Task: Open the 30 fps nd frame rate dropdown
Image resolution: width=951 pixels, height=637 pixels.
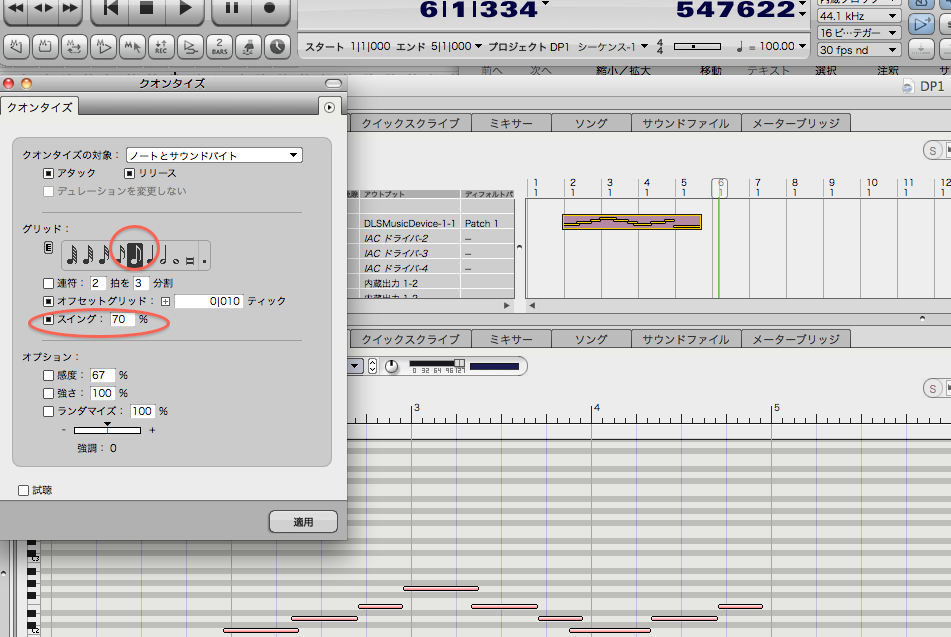Action: coord(858,50)
